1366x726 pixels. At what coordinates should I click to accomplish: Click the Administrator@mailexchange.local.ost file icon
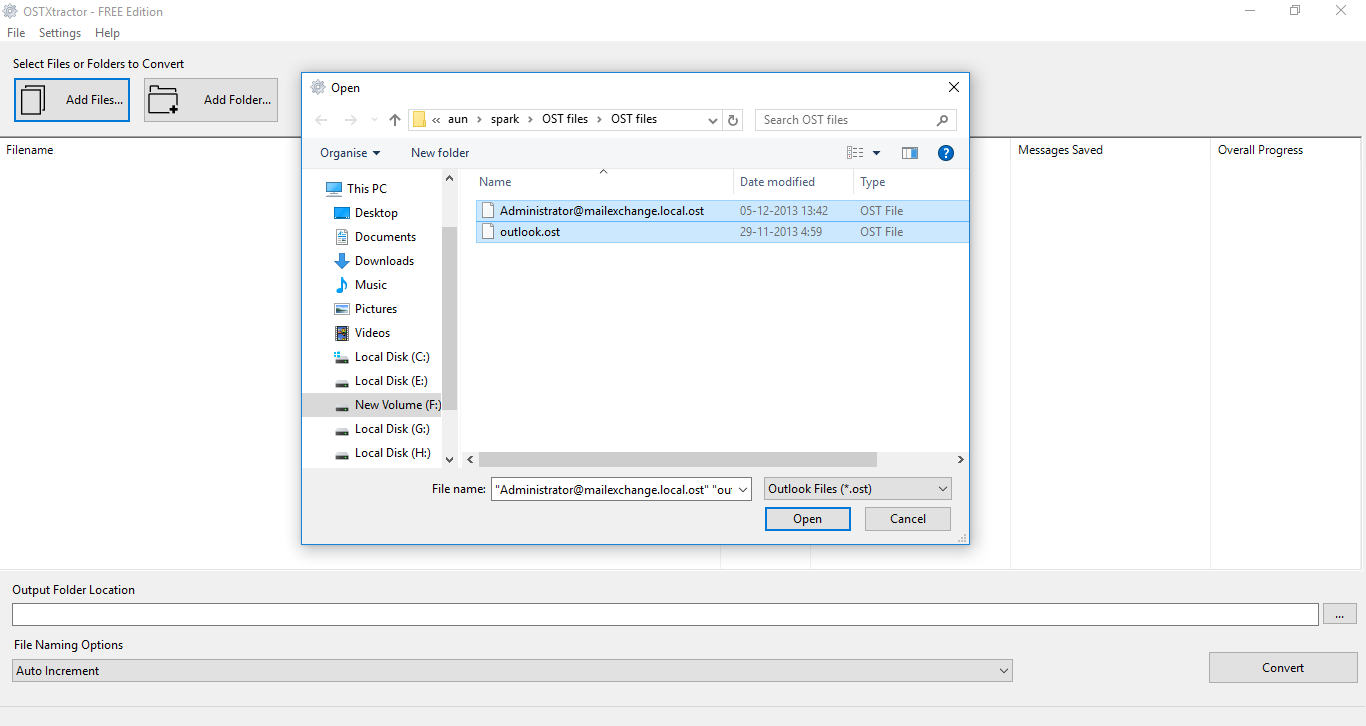[488, 211]
